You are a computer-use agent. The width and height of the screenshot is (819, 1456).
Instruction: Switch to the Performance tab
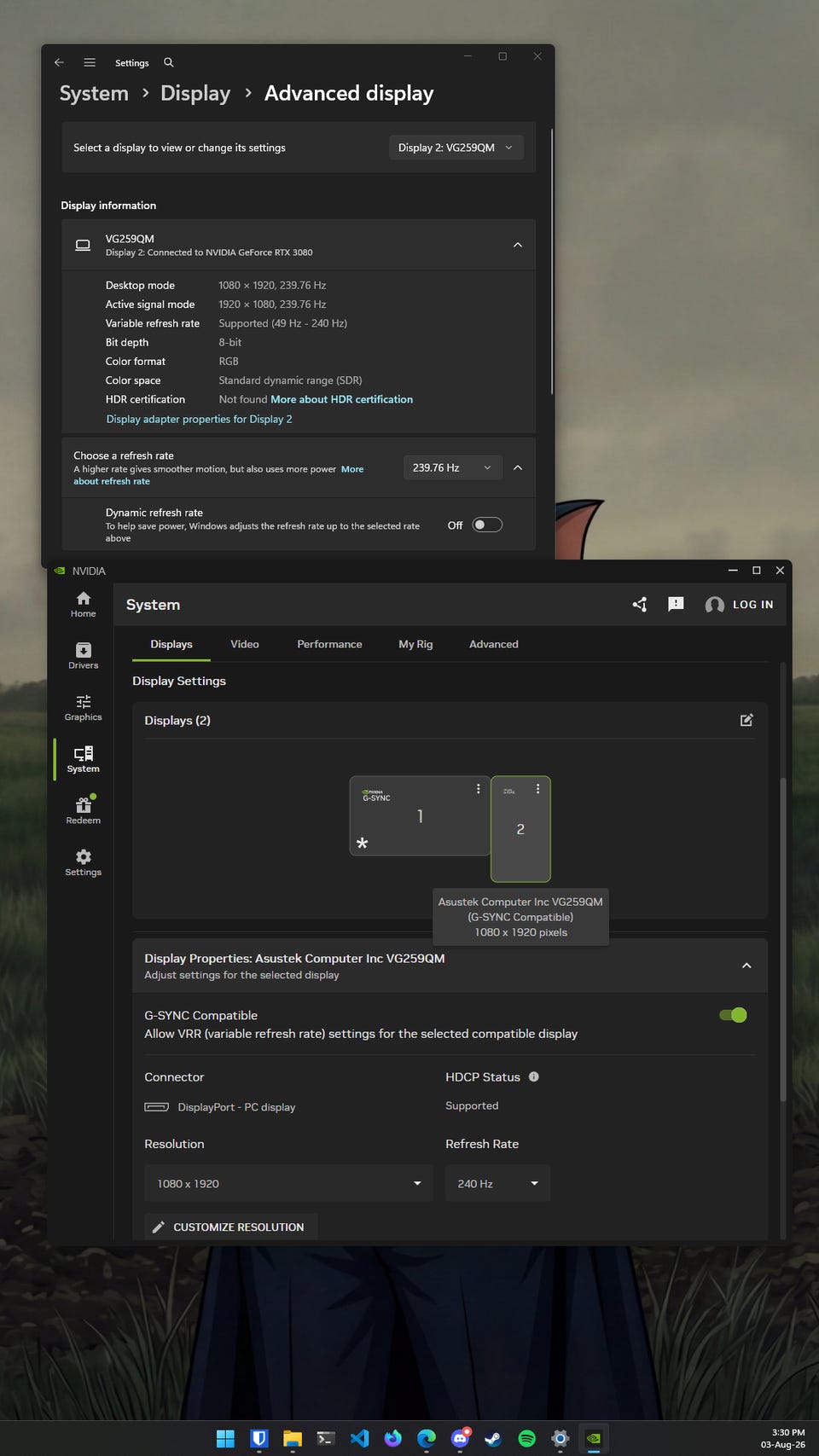[x=329, y=644]
